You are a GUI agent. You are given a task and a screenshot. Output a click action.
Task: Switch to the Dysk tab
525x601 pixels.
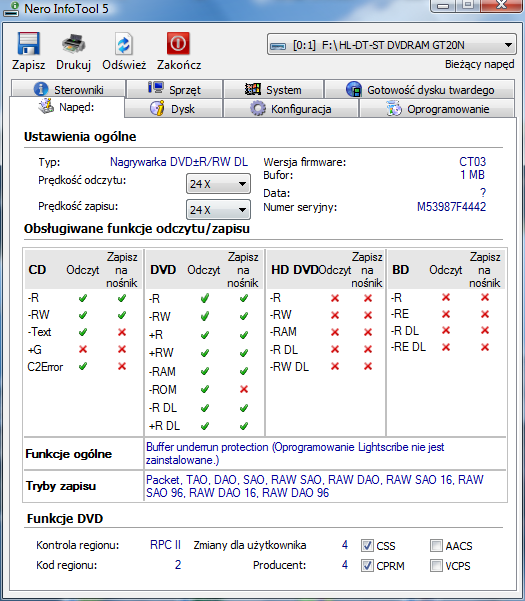coord(173,108)
